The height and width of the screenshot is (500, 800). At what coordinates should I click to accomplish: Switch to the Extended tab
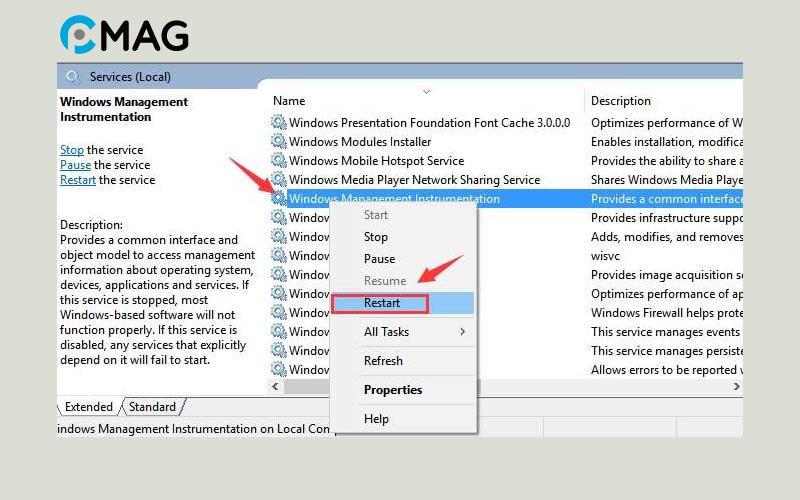tap(89, 407)
